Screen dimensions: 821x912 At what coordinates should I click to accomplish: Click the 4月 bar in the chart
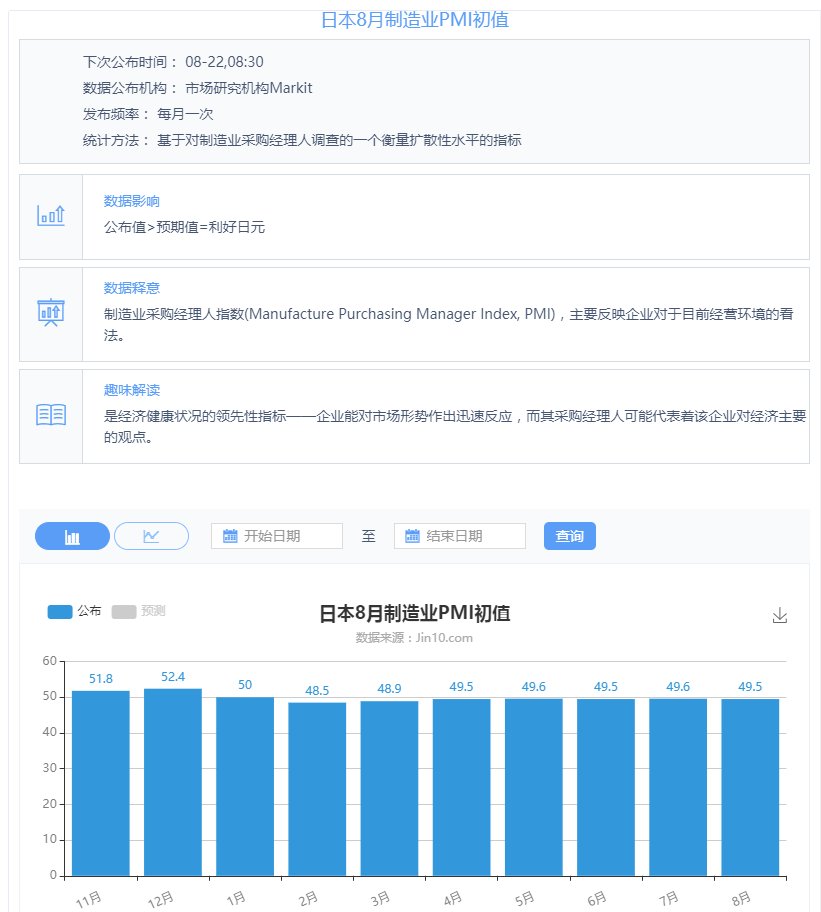point(461,788)
